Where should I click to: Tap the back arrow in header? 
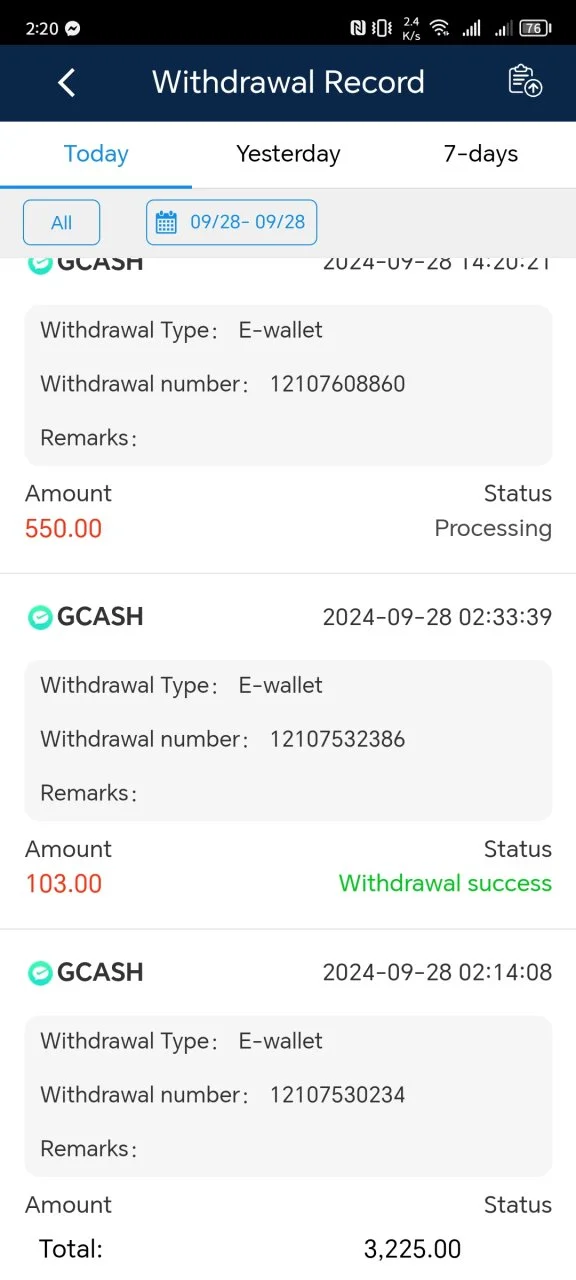tap(67, 82)
